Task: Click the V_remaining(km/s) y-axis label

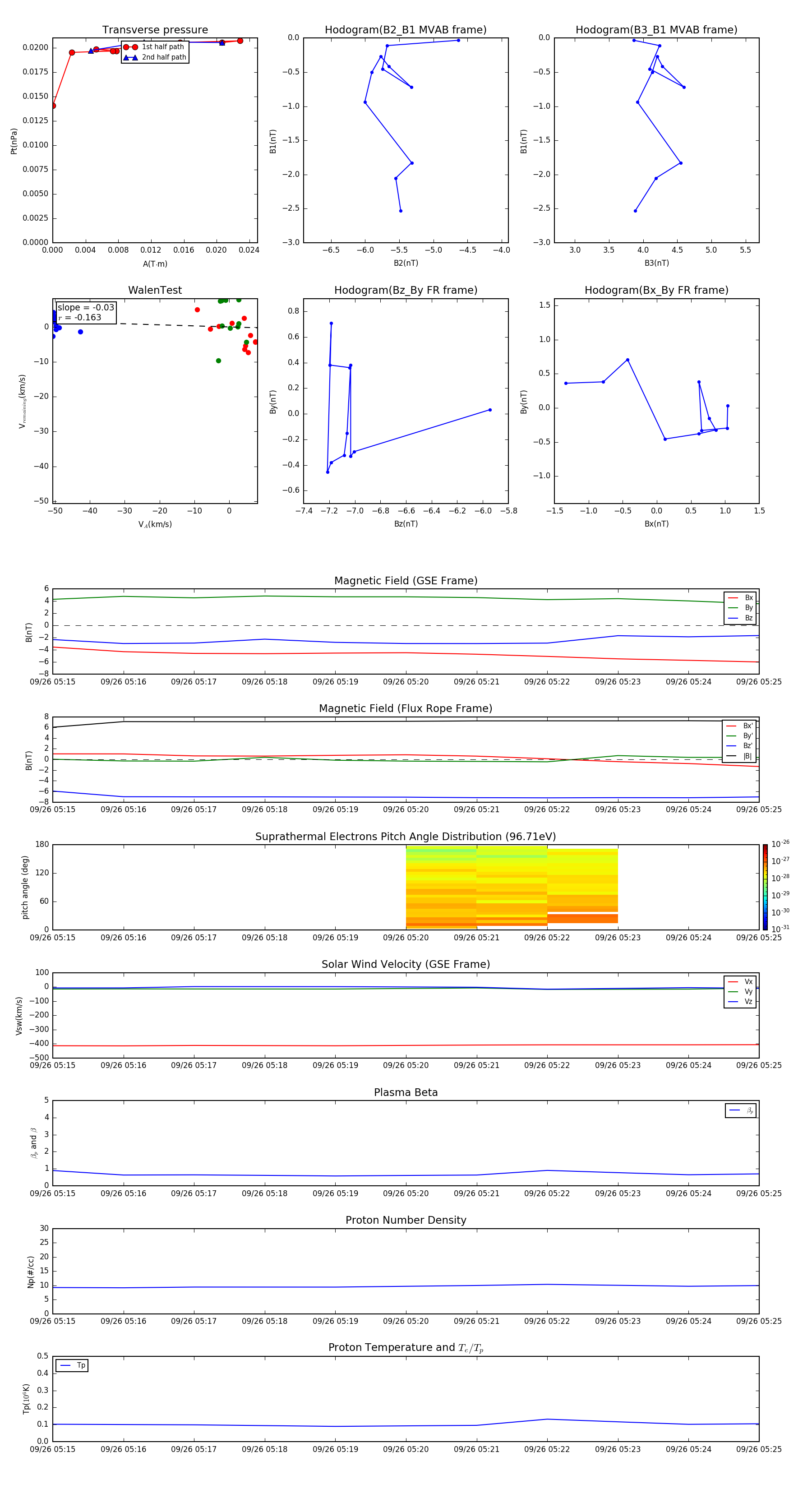Action: click(x=23, y=401)
